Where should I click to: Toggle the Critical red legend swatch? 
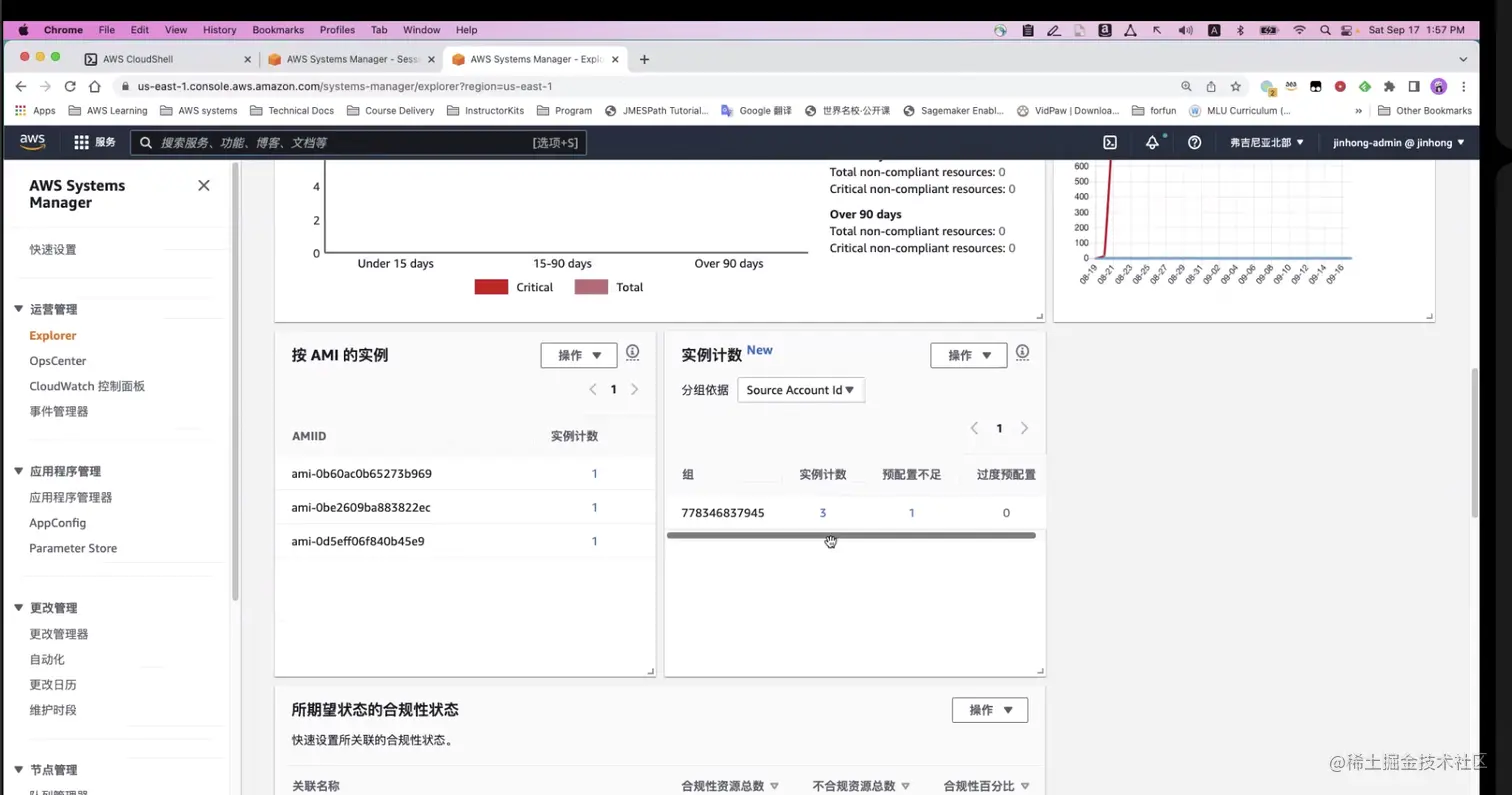coord(491,287)
